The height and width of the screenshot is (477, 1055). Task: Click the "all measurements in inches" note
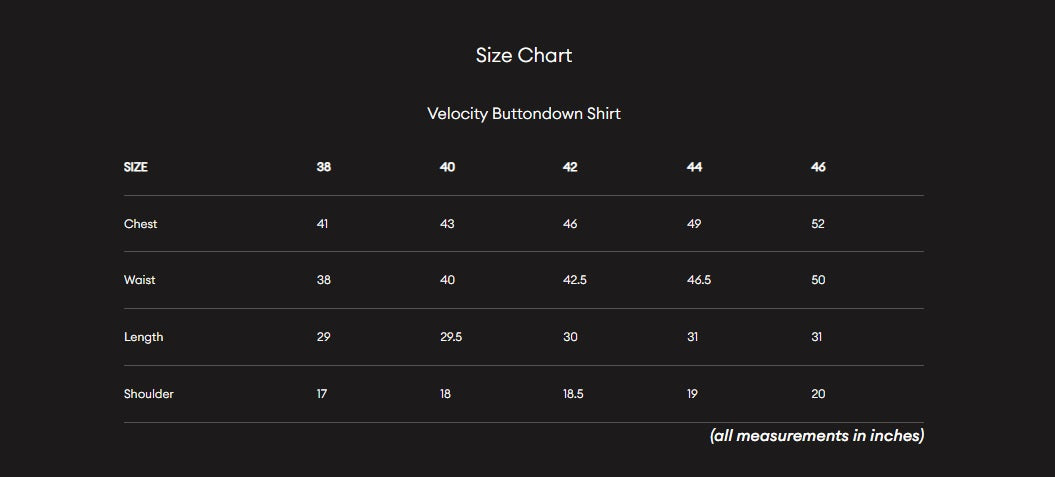[x=817, y=436]
